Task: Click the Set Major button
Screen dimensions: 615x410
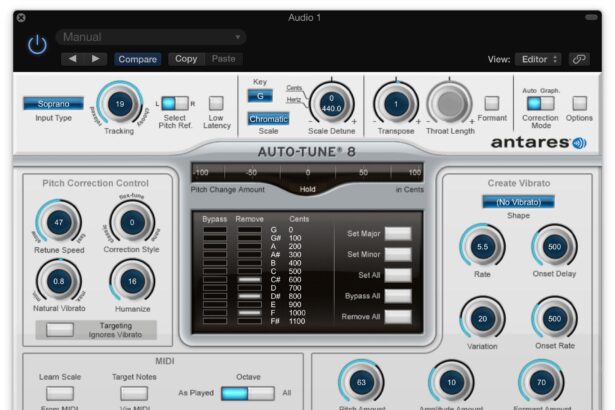Action: [x=397, y=233]
